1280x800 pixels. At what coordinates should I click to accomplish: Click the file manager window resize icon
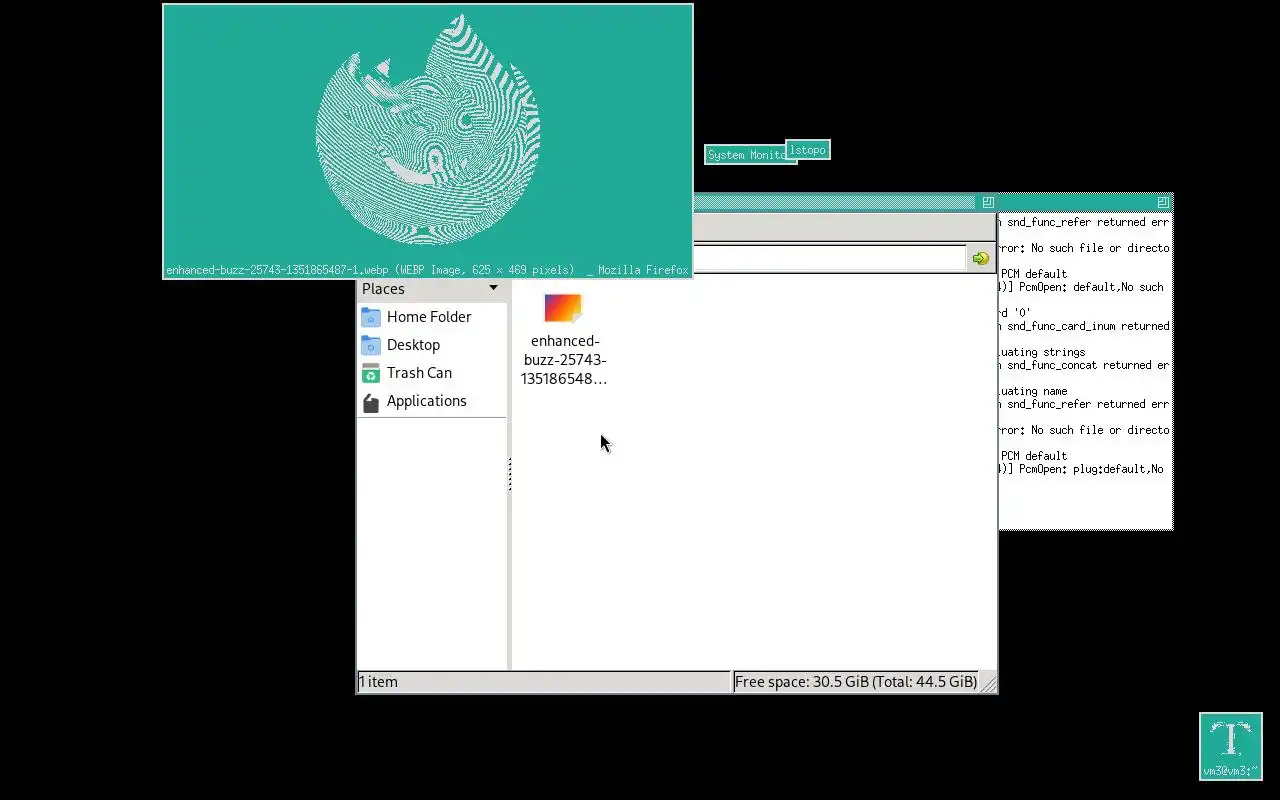pos(988,202)
